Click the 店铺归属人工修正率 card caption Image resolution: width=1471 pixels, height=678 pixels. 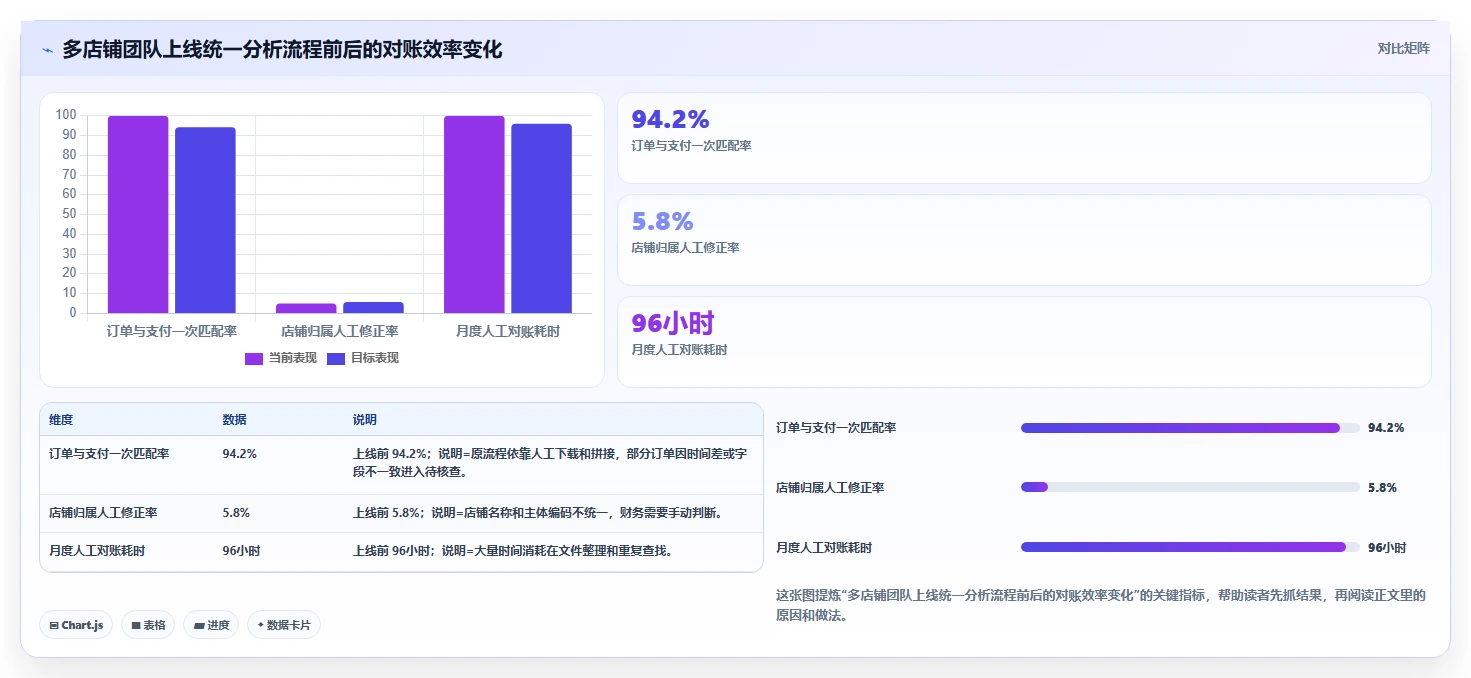(x=685, y=248)
